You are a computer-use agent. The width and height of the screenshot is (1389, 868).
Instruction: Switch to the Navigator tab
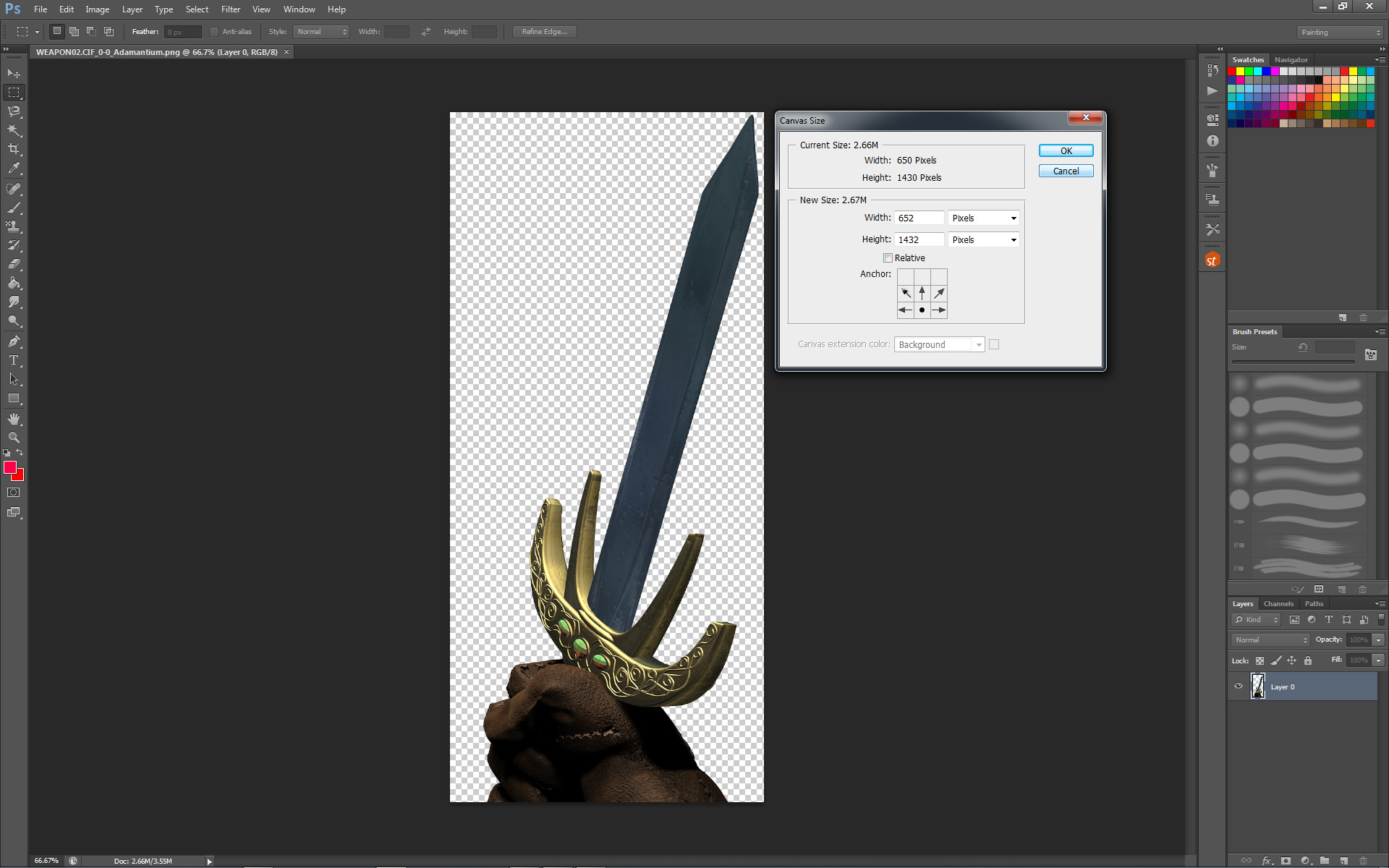pyautogui.click(x=1291, y=60)
